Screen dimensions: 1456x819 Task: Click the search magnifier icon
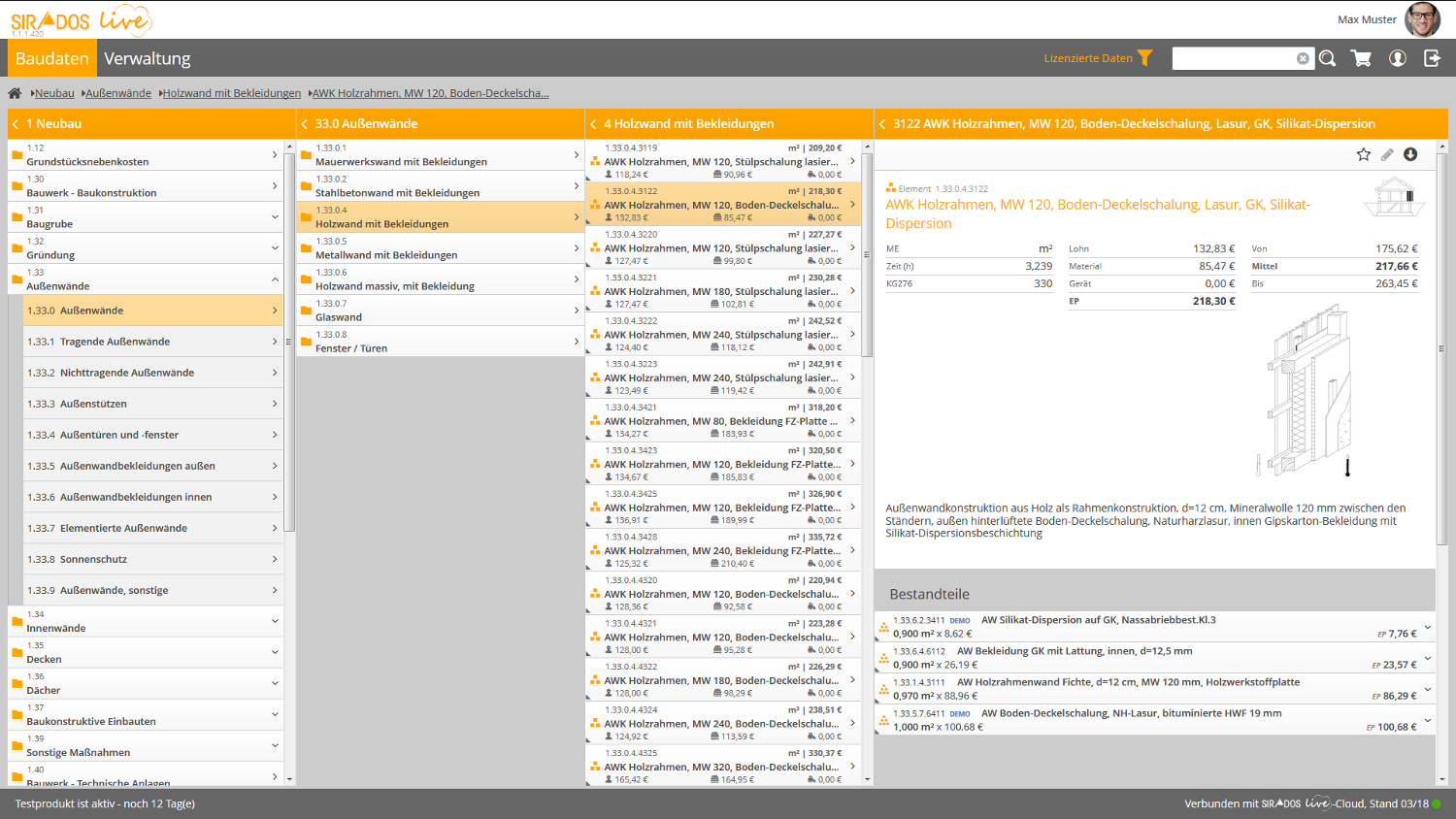pyautogui.click(x=1327, y=58)
